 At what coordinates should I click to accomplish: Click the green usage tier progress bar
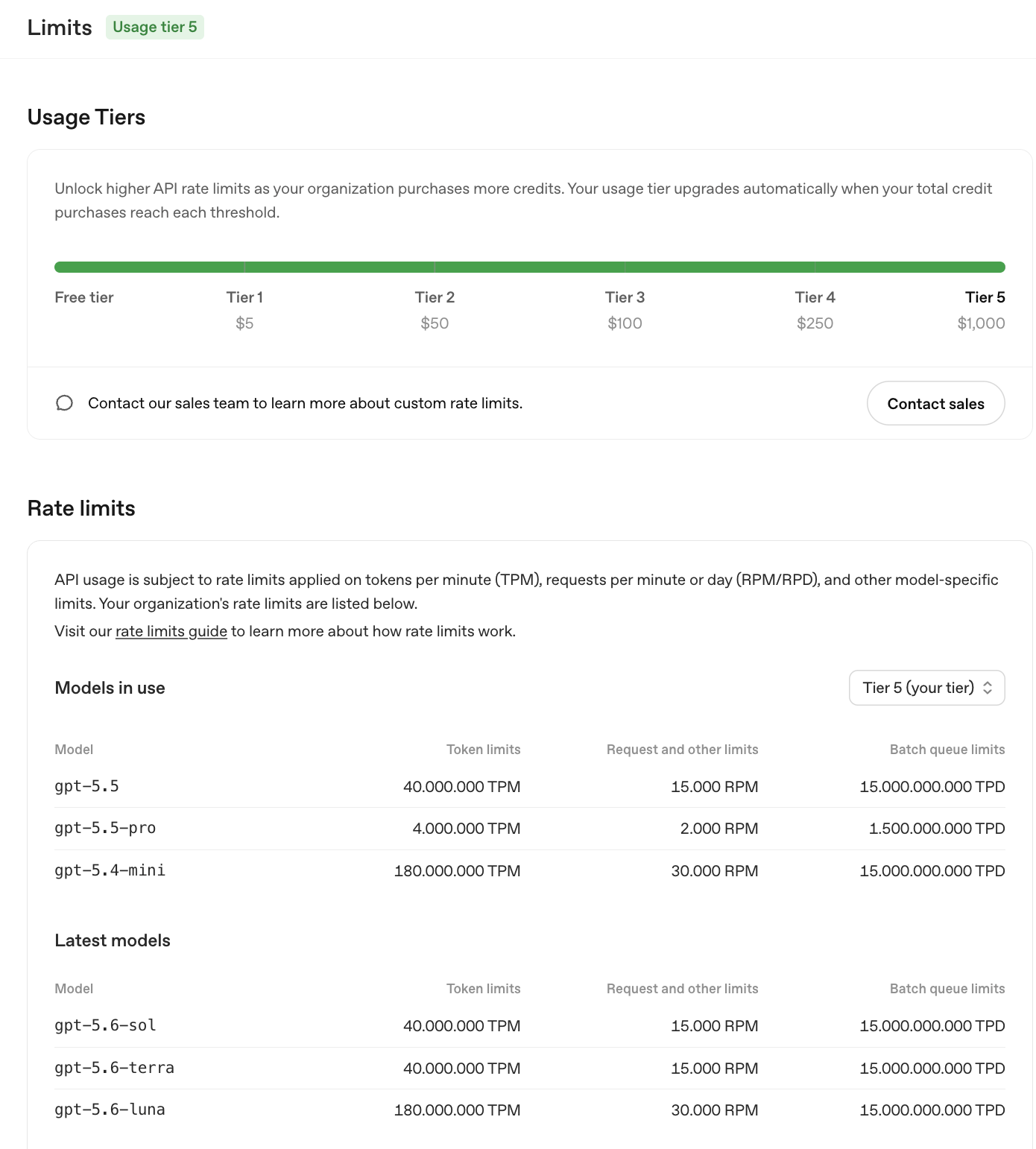pos(530,267)
